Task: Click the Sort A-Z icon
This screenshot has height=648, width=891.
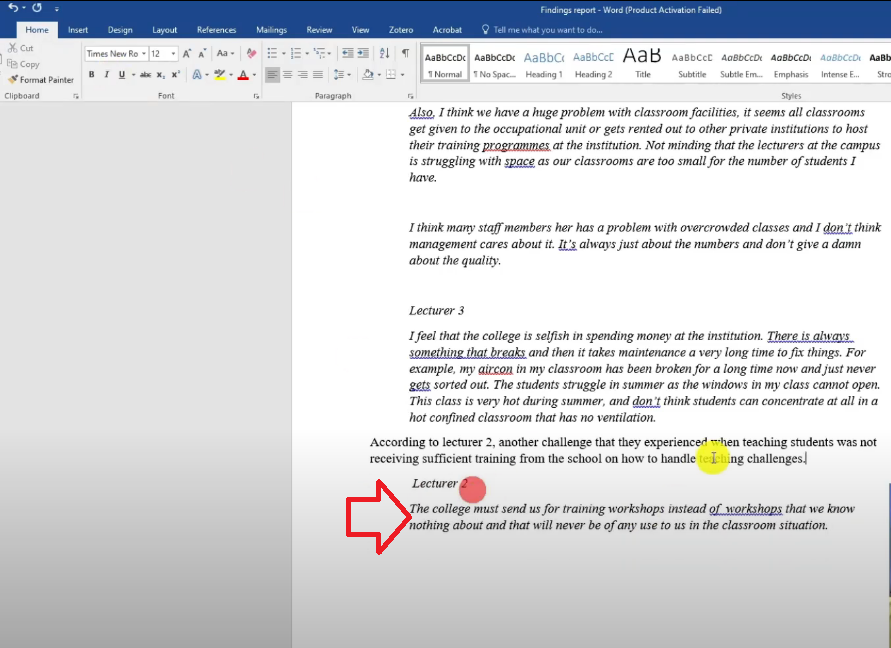Action: coord(385,53)
